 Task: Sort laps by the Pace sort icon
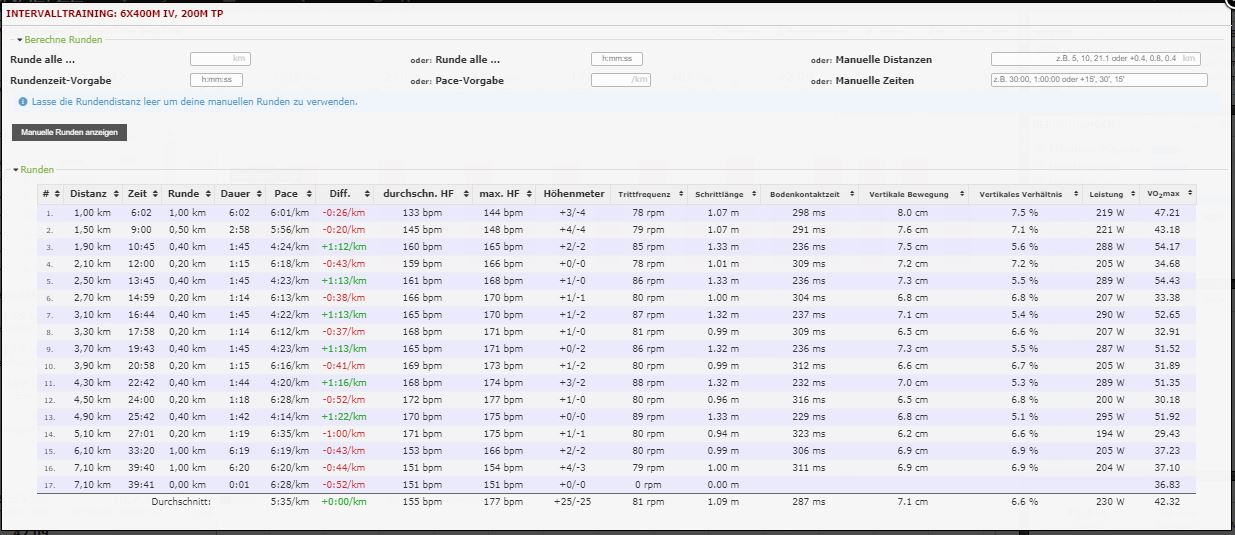click(x=307, y=194)
